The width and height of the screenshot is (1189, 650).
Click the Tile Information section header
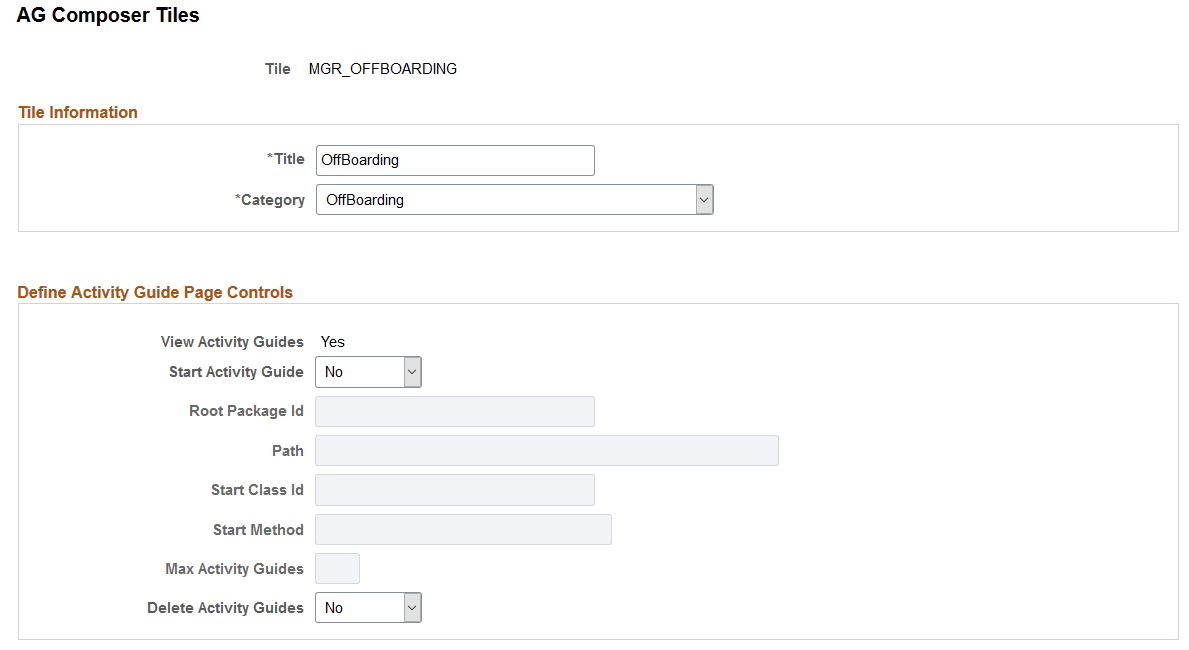78,112
